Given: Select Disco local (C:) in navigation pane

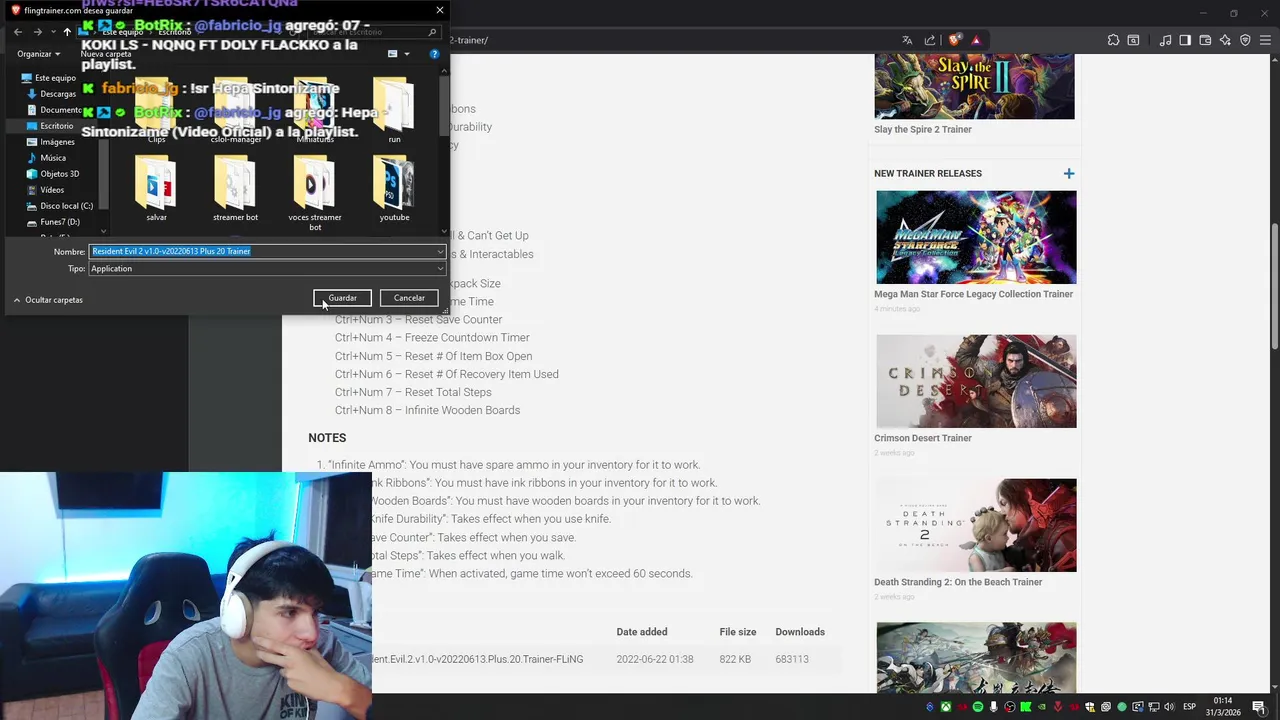Looking at the screenshot, I should 60,206.
